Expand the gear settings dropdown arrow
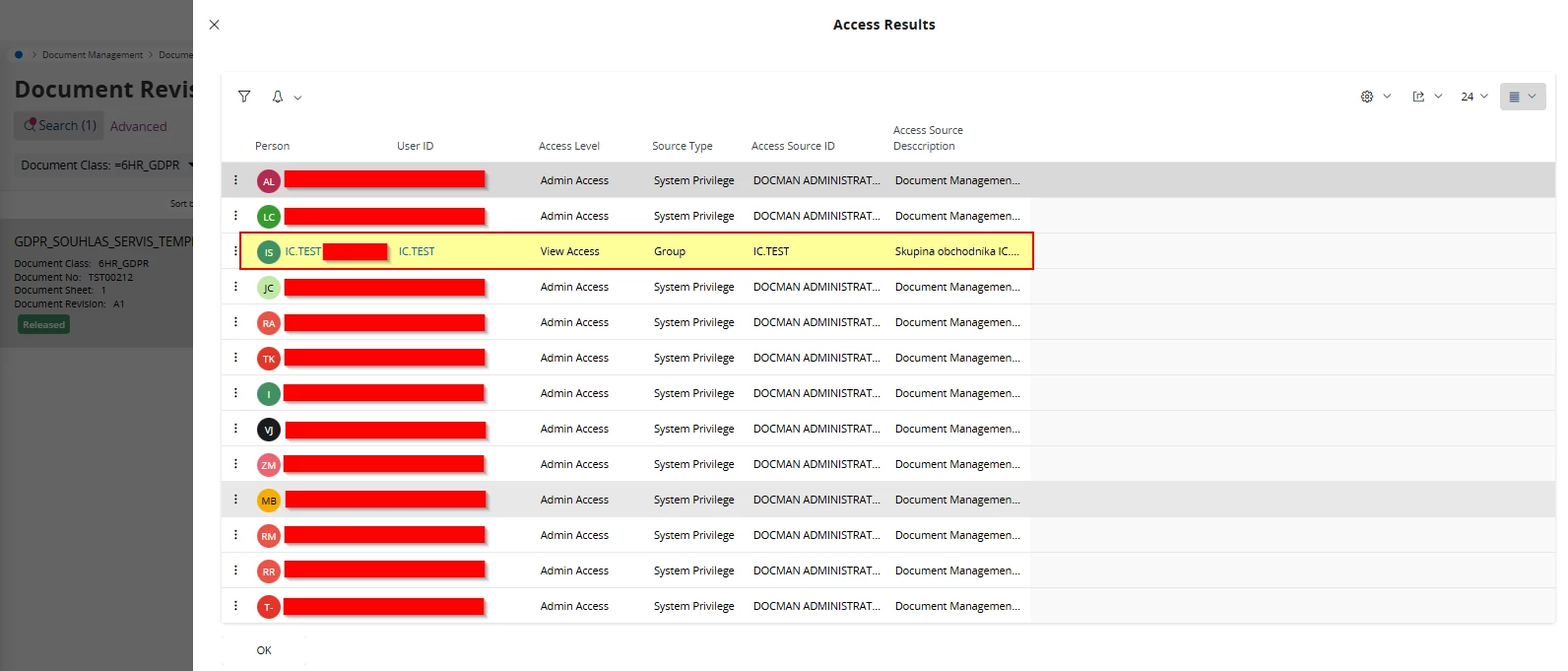Viewport: 1568px width, 671px height. coord(1387,97)
